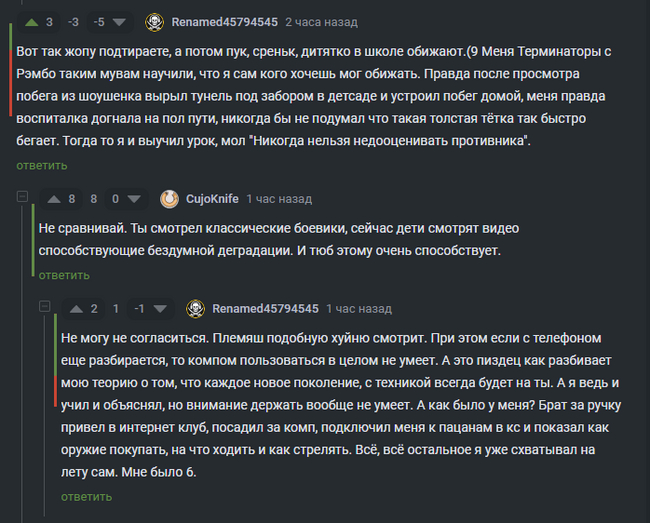This screenshot has height=523, width=650.
Task: Collapse CujoKnife's comment thread
Action: click(x=22, y=198)
